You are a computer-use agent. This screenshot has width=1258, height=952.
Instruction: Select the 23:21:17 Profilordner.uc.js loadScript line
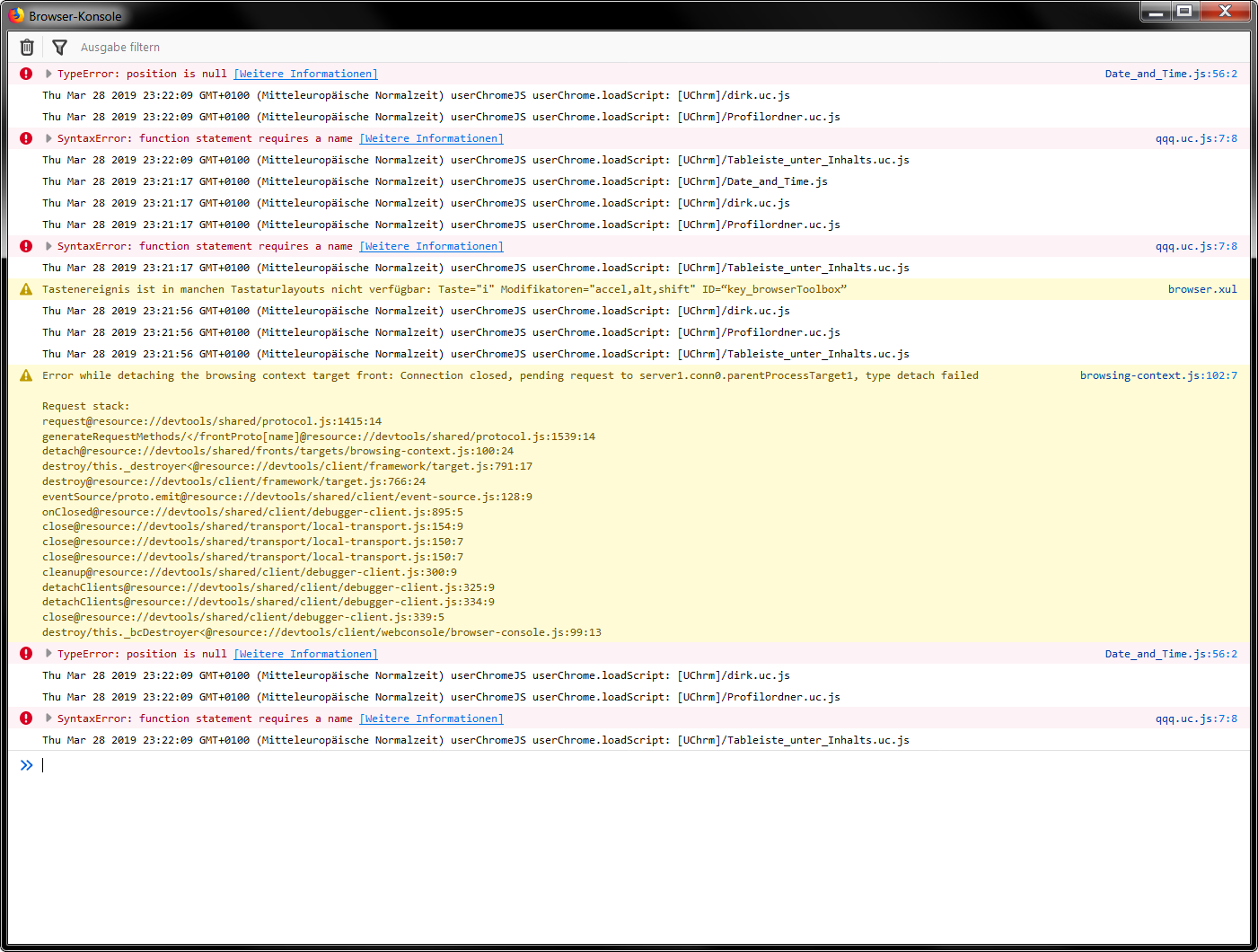click(441, 225)
